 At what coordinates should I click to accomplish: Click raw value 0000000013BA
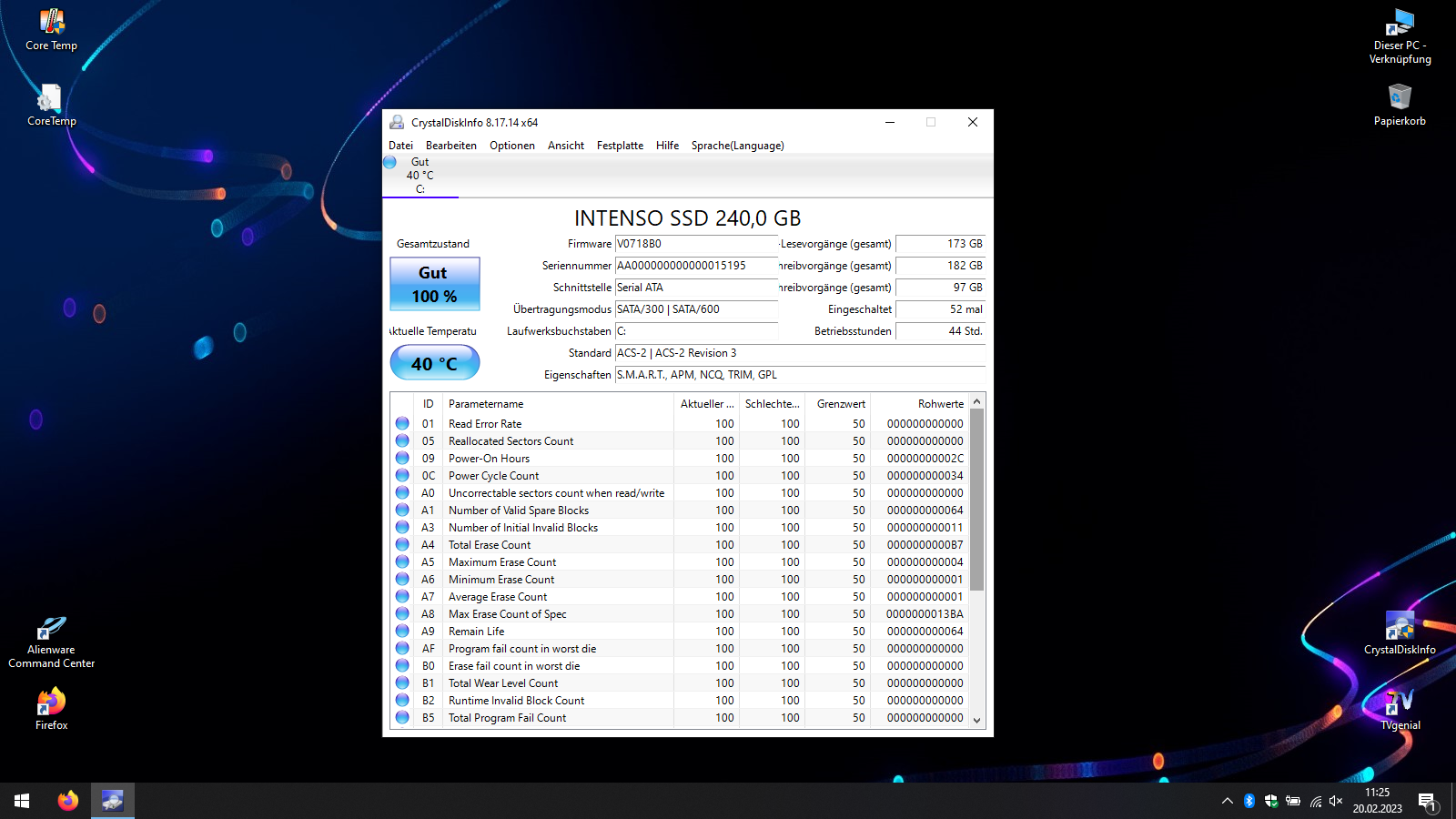coord(925,614)
